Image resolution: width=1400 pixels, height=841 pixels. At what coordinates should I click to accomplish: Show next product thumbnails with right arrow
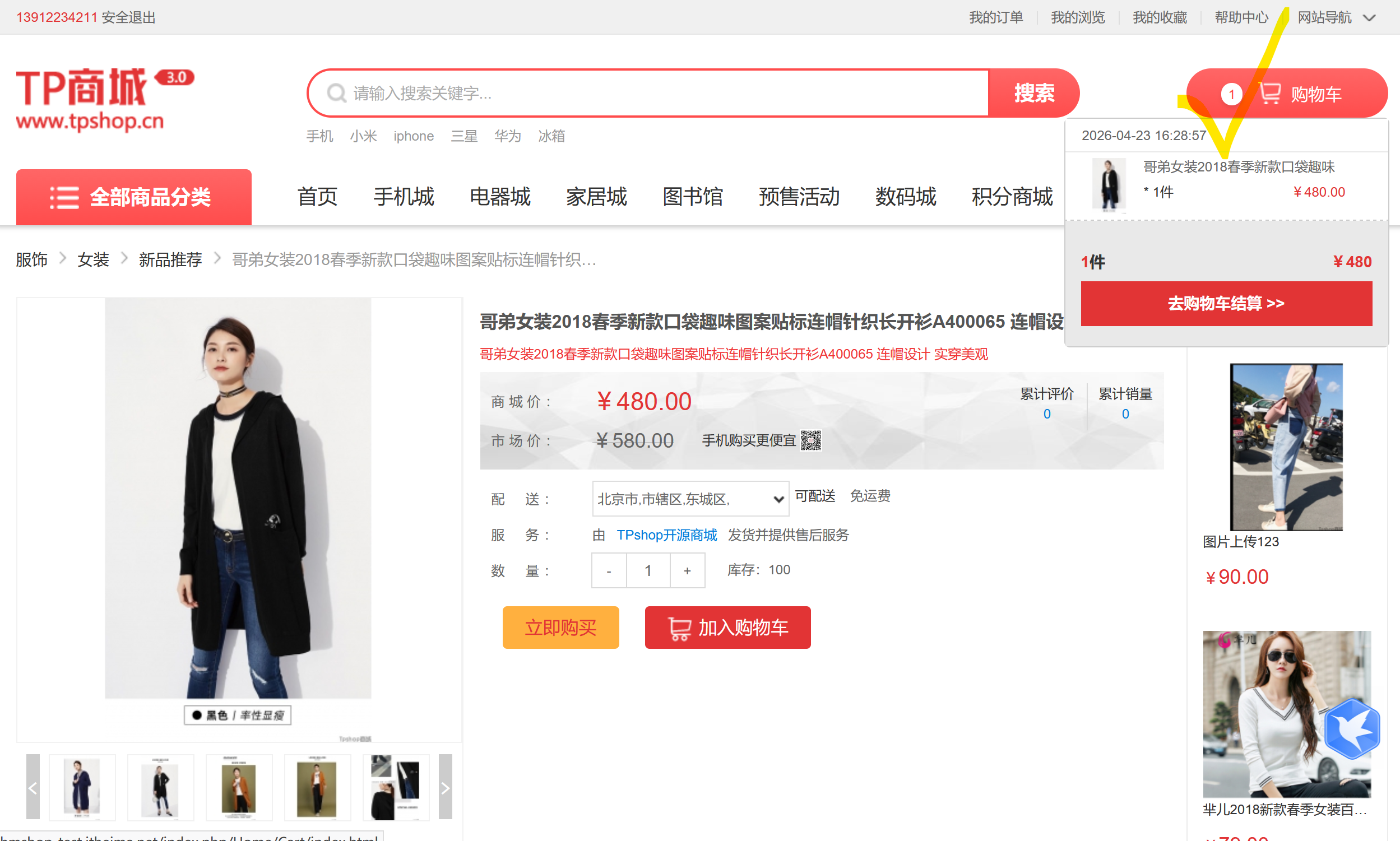446,787
